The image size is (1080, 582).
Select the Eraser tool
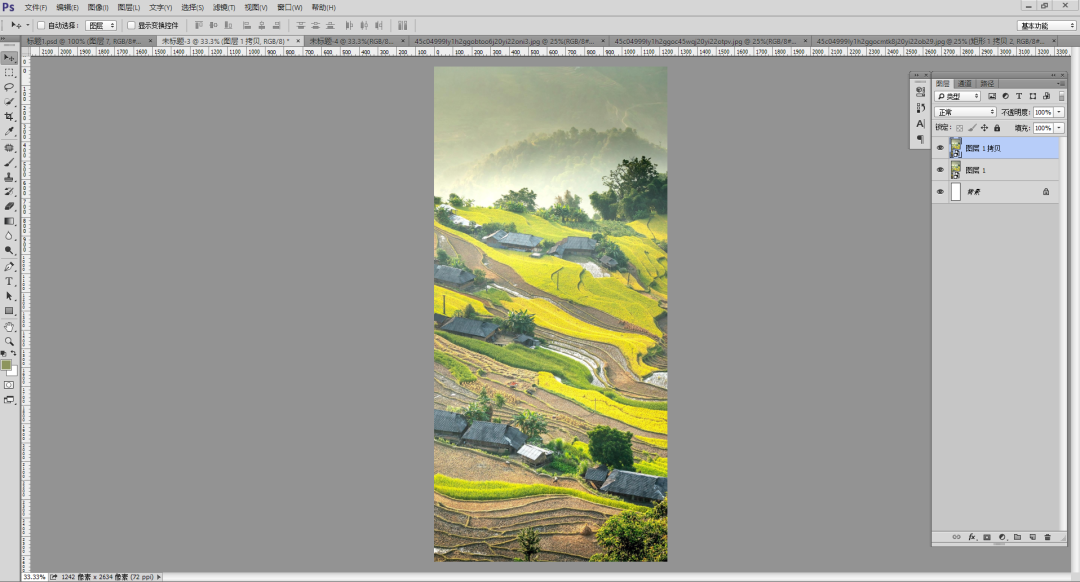[x=9, y=206]
